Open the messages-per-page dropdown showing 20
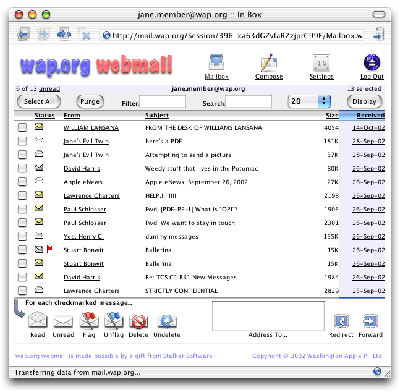This screenshot has height=392, width=400. click(309, 101)
